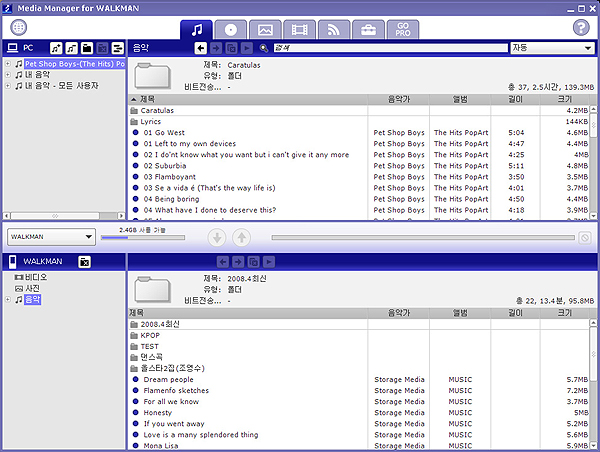Screen dimensions: 600x452
Task: Open the GO PRO tab
Action: point(403,30)
